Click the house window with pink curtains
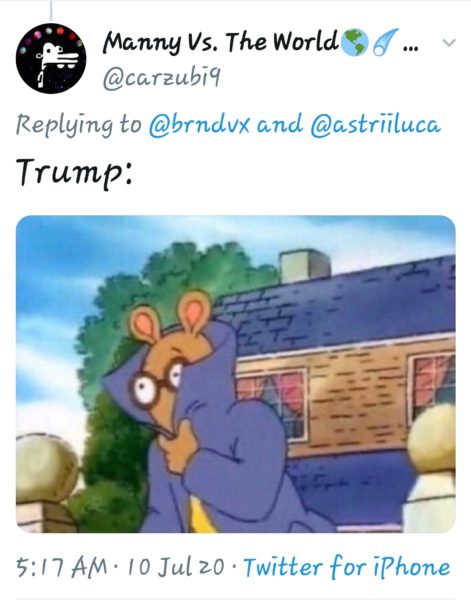Screen dimensions: 471x600 coord(274,404)
